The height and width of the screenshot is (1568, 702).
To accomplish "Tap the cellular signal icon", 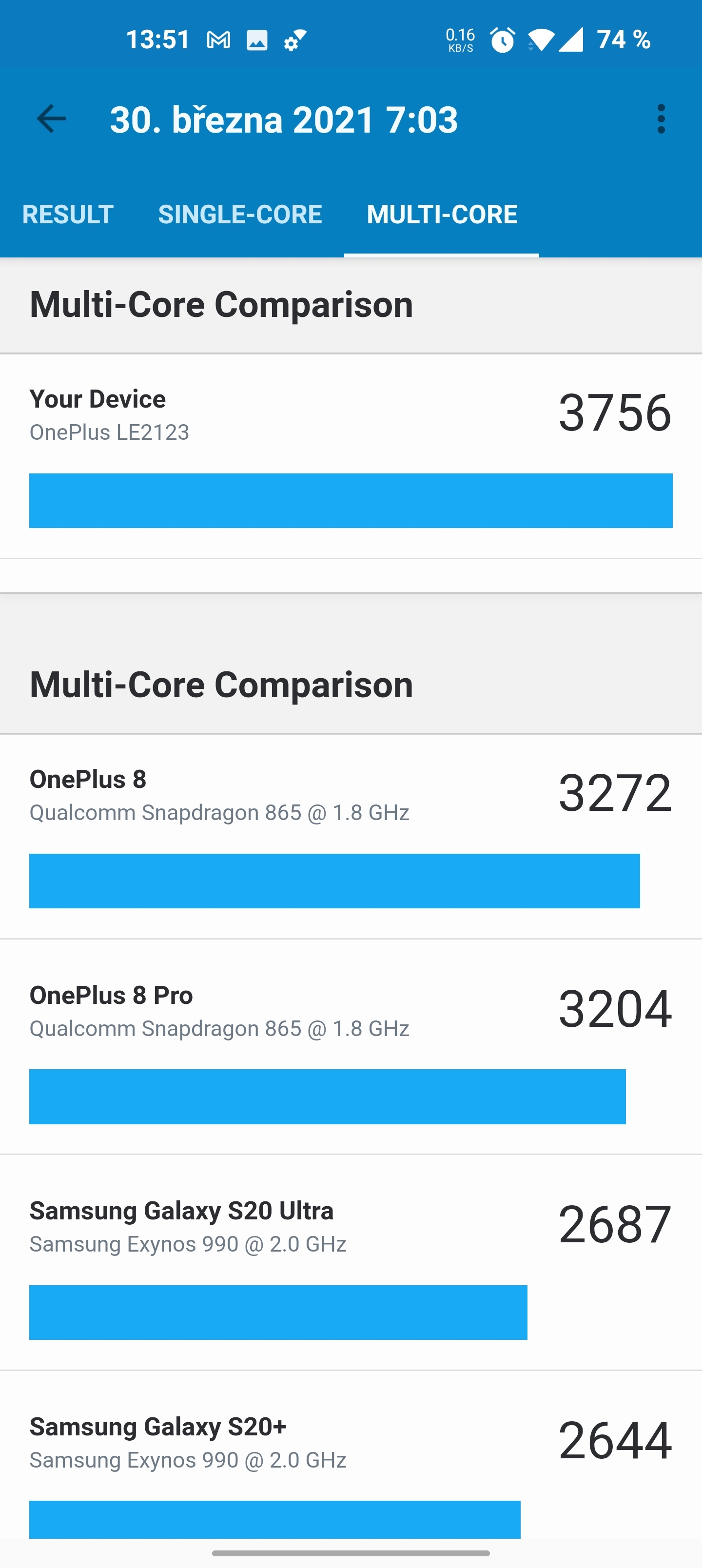I will click(571, 40).
